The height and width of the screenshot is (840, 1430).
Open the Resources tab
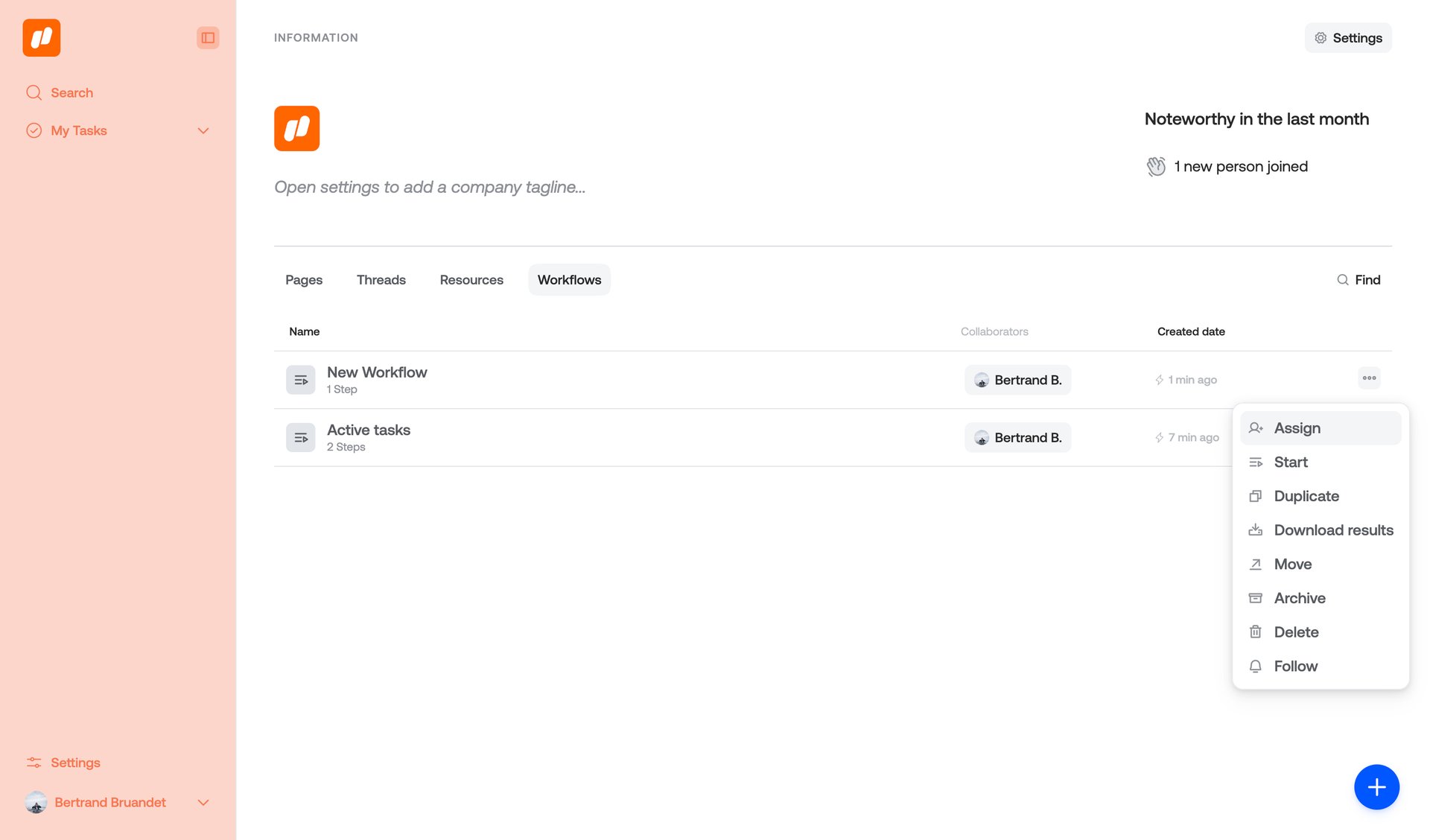(471, 280)
